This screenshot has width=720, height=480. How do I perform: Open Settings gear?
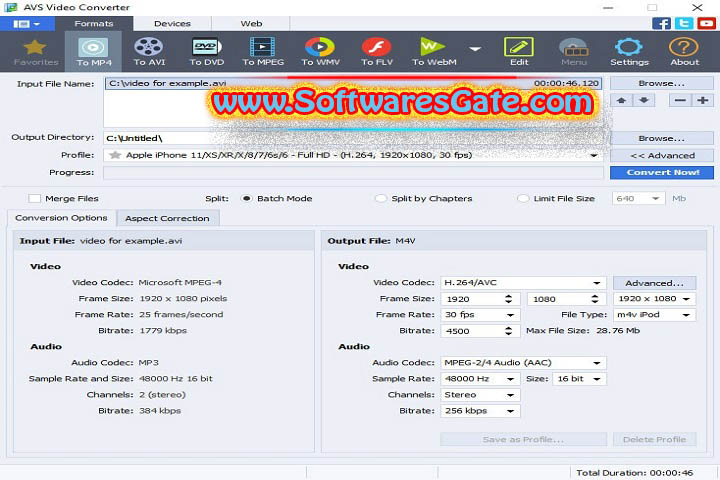click(629, 51)
